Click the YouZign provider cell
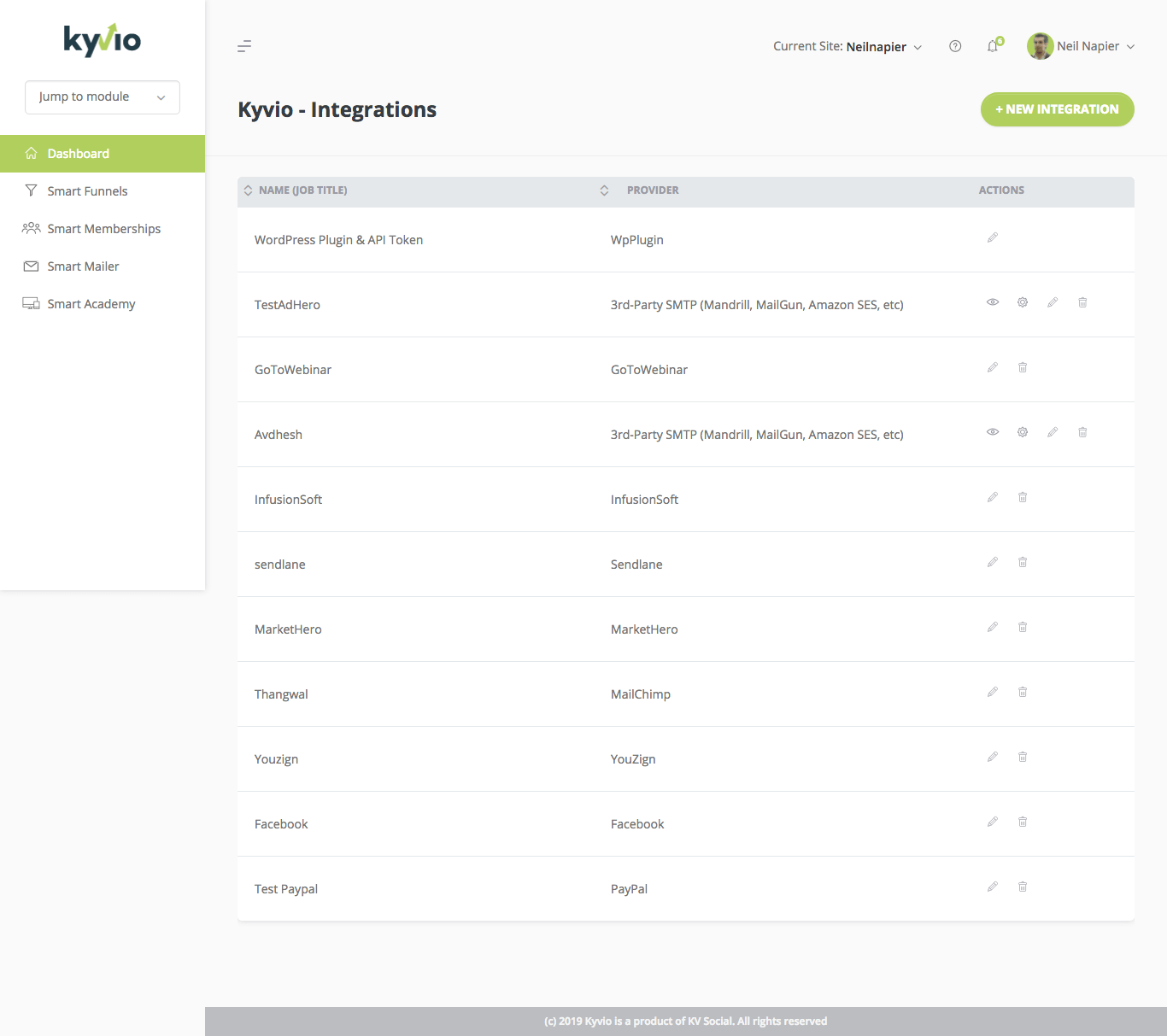Screen dimensions: 1167x1036 pos(633,759)
